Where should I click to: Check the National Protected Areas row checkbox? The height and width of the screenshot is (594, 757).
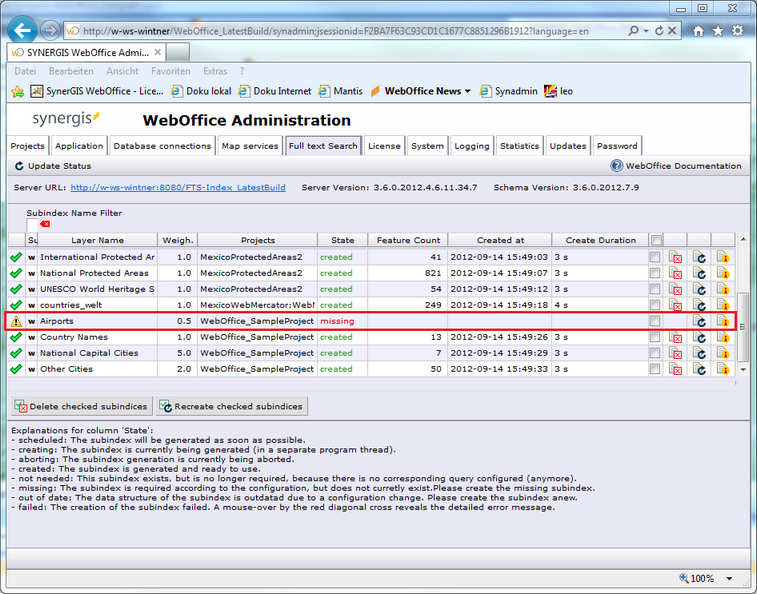coord(655,273)
